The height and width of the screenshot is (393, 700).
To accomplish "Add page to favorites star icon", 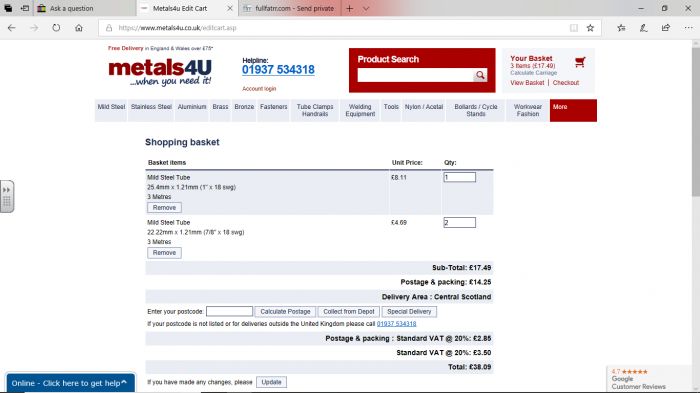I will [590, 28].
